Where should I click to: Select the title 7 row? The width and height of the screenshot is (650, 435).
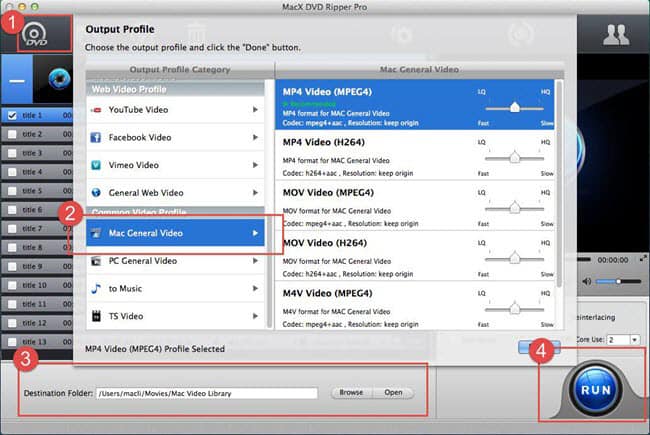tap(37, 228)
